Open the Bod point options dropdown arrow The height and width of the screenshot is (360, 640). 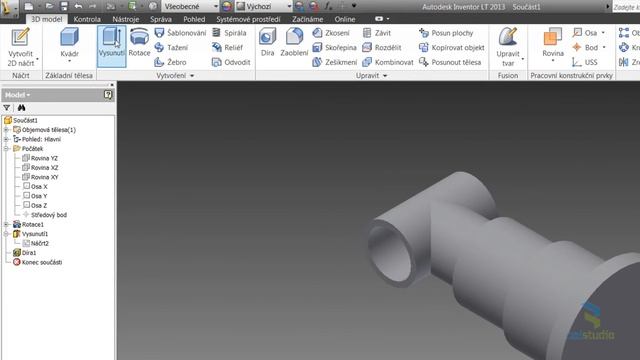pos(604,48)
